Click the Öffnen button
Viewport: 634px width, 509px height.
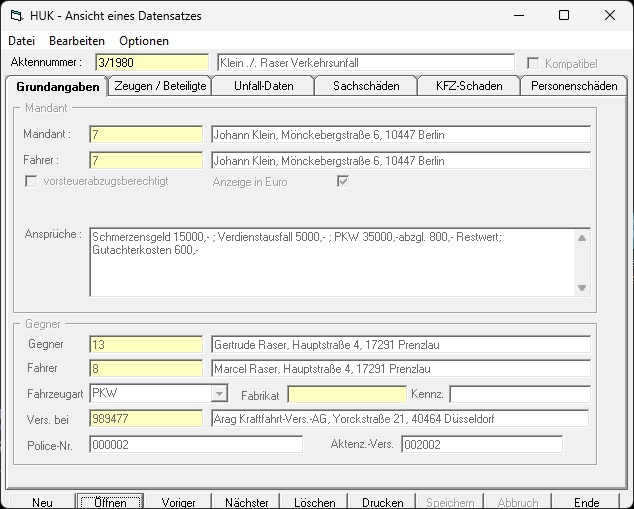110,502
